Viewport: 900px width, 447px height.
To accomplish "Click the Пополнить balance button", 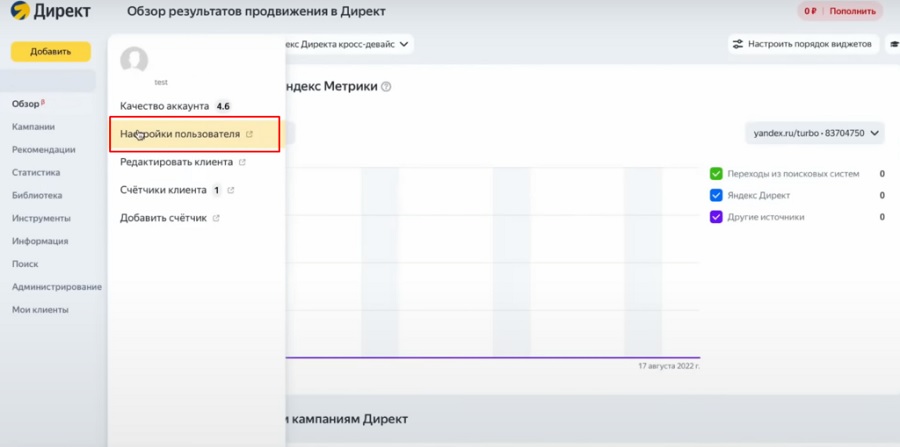I will [x=852, y=11].
